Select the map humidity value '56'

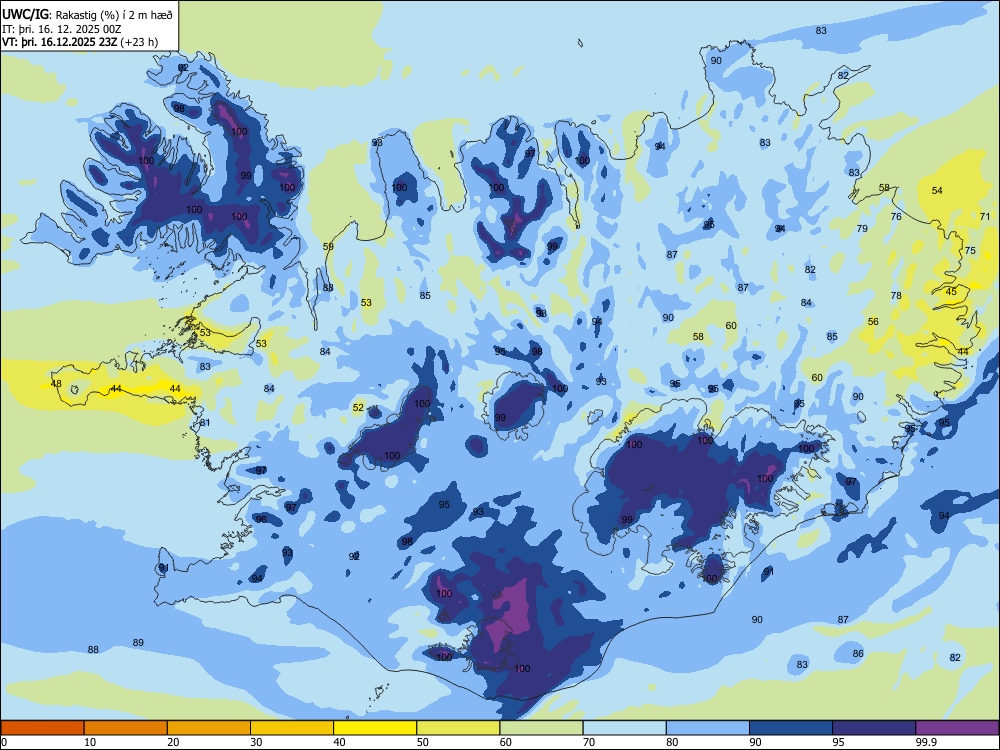873,321
